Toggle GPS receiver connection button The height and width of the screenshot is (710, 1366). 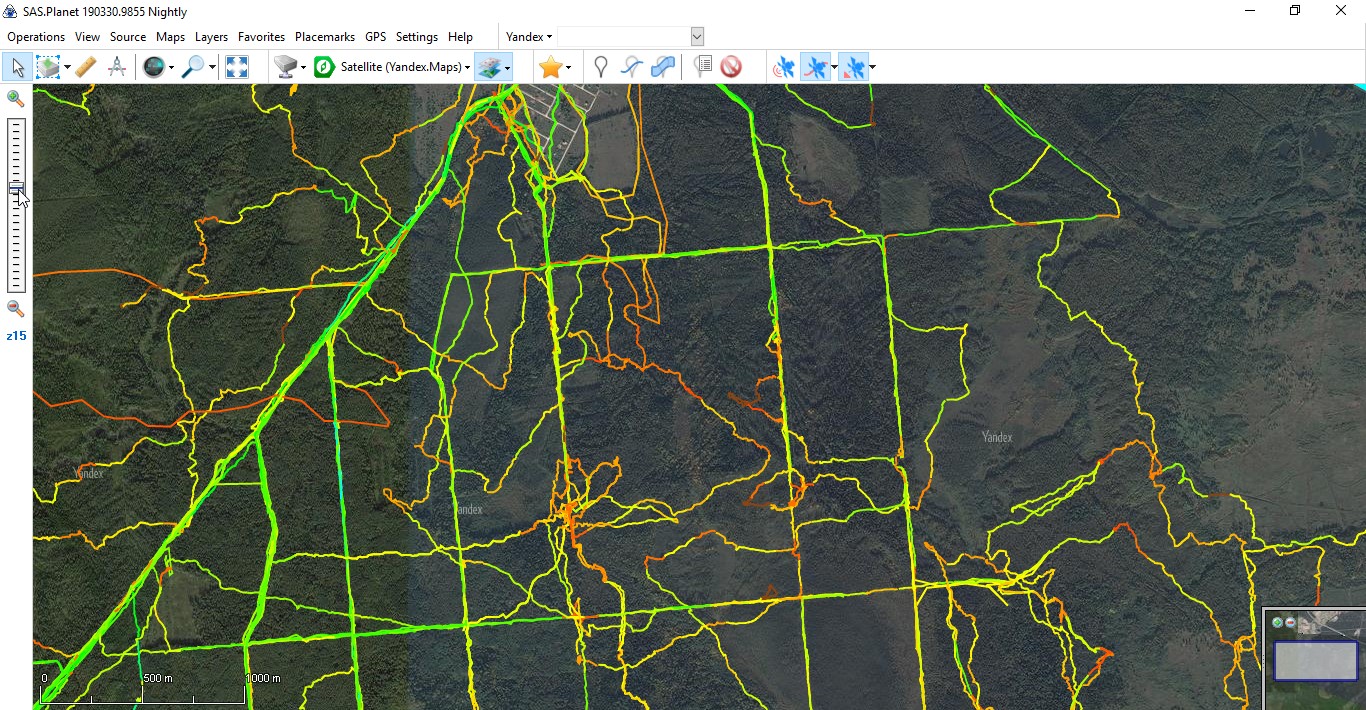(x=784, y=67)
